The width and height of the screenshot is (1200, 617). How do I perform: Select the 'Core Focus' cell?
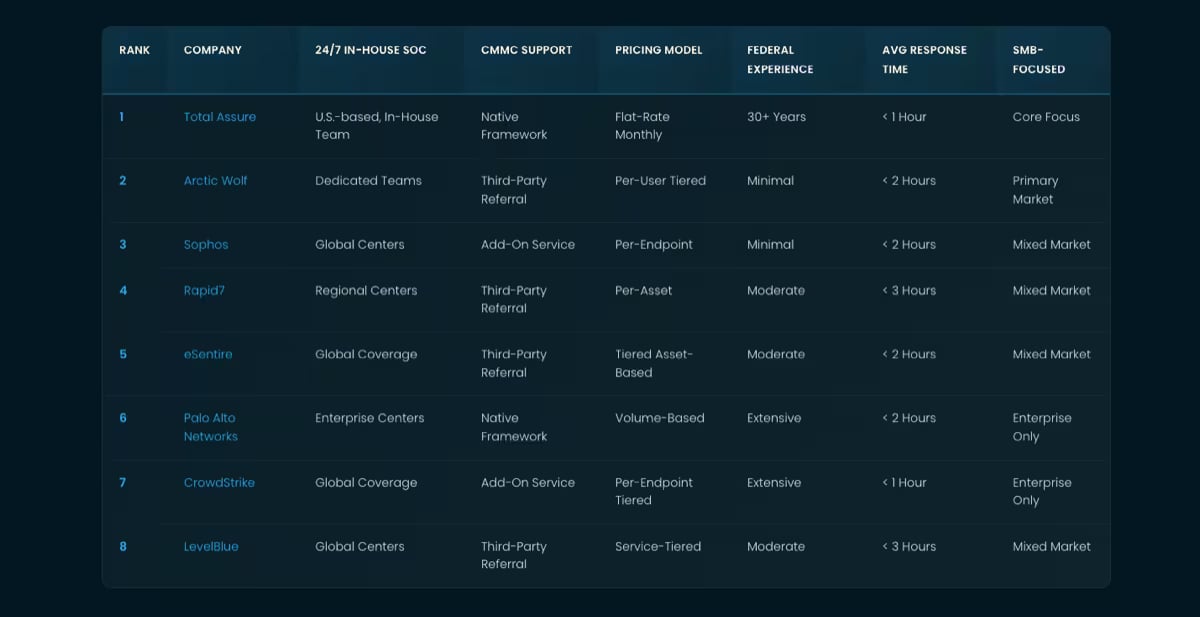coord(1046,117)
